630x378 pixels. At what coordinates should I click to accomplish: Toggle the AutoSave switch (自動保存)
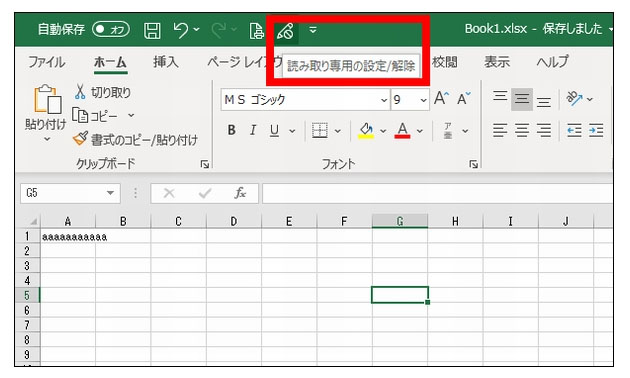(111, 29)
